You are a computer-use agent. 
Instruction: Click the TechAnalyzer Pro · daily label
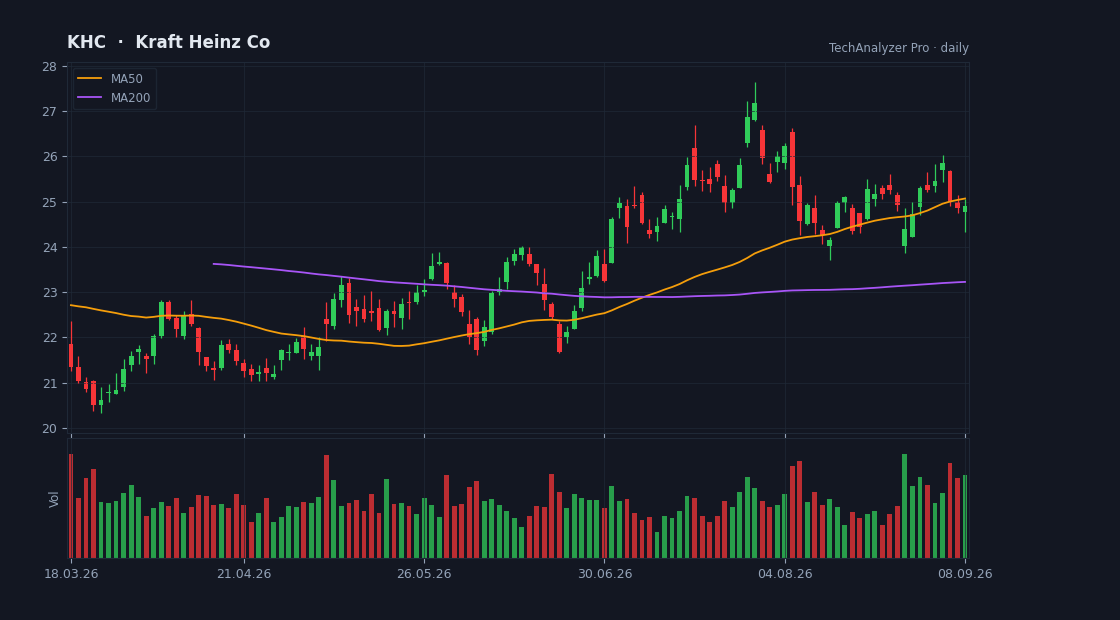899,48
